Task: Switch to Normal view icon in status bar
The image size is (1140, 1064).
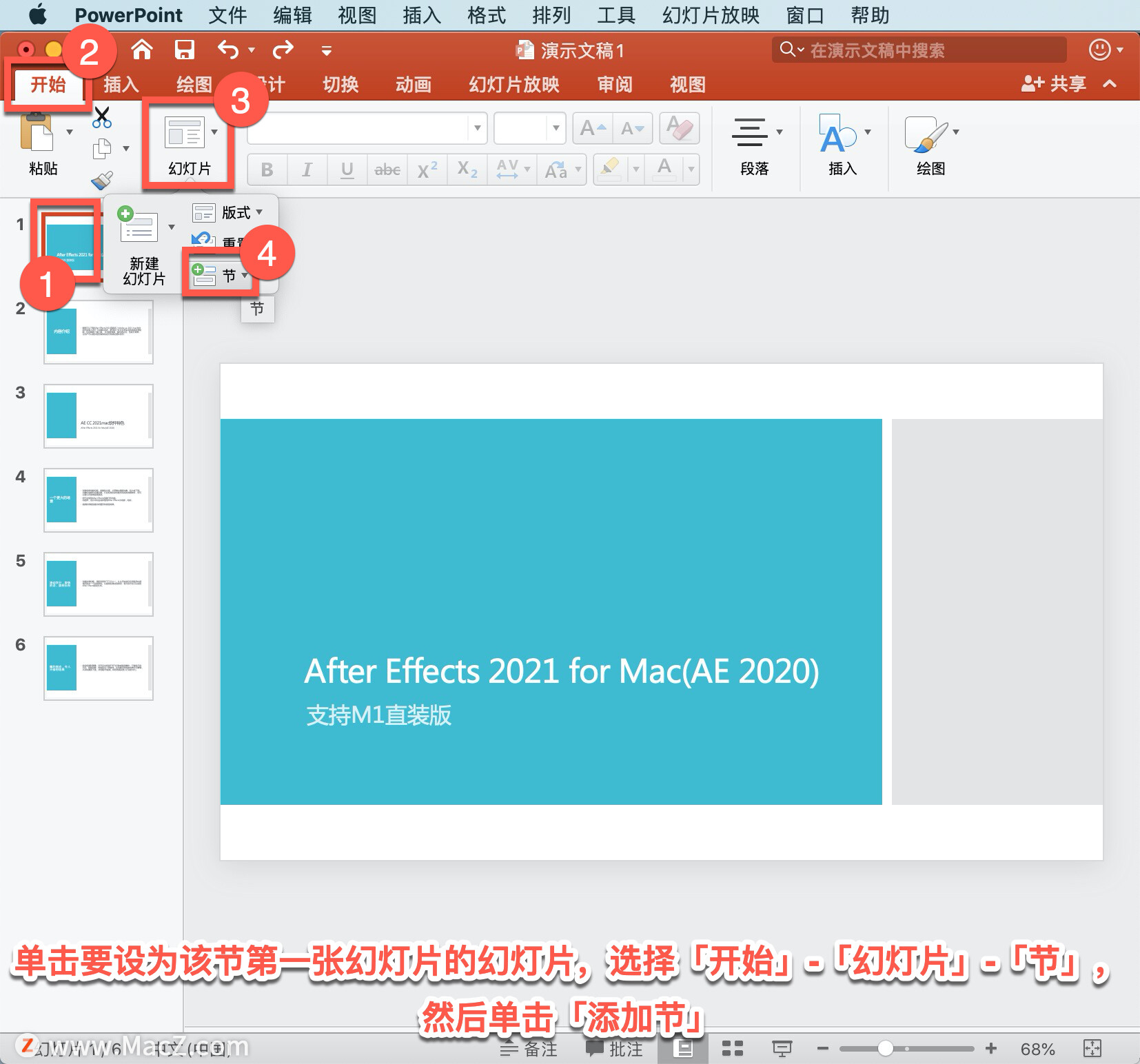Action: 683,1049
